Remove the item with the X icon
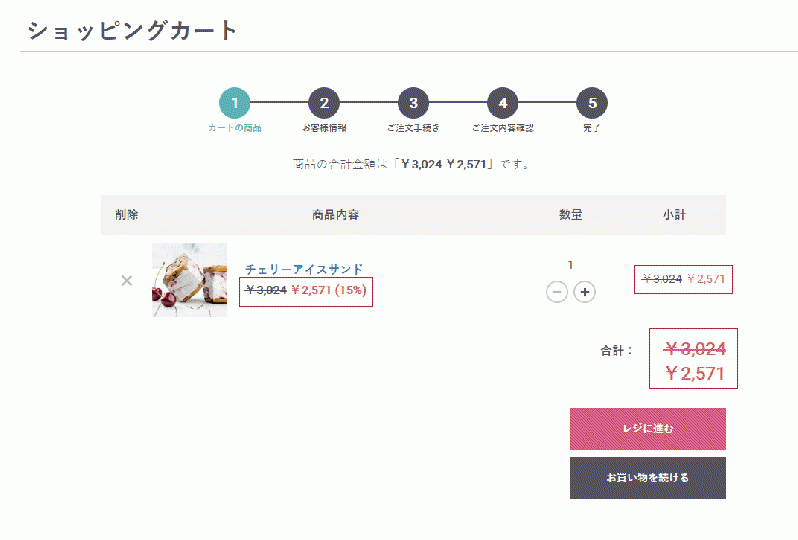Image resolution: width=798 pixels, height=540 pixels. pos(127,280)
